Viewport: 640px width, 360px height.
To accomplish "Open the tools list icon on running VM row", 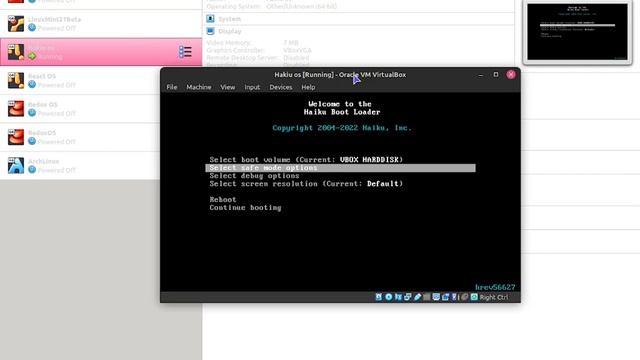I will pos(185,52).
